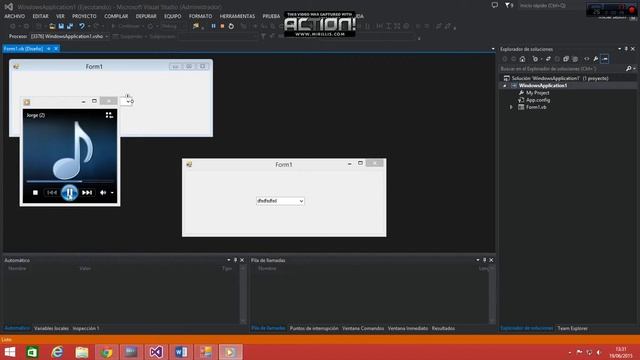
Task: Switch media player to library view
Action: coord(109,116)
